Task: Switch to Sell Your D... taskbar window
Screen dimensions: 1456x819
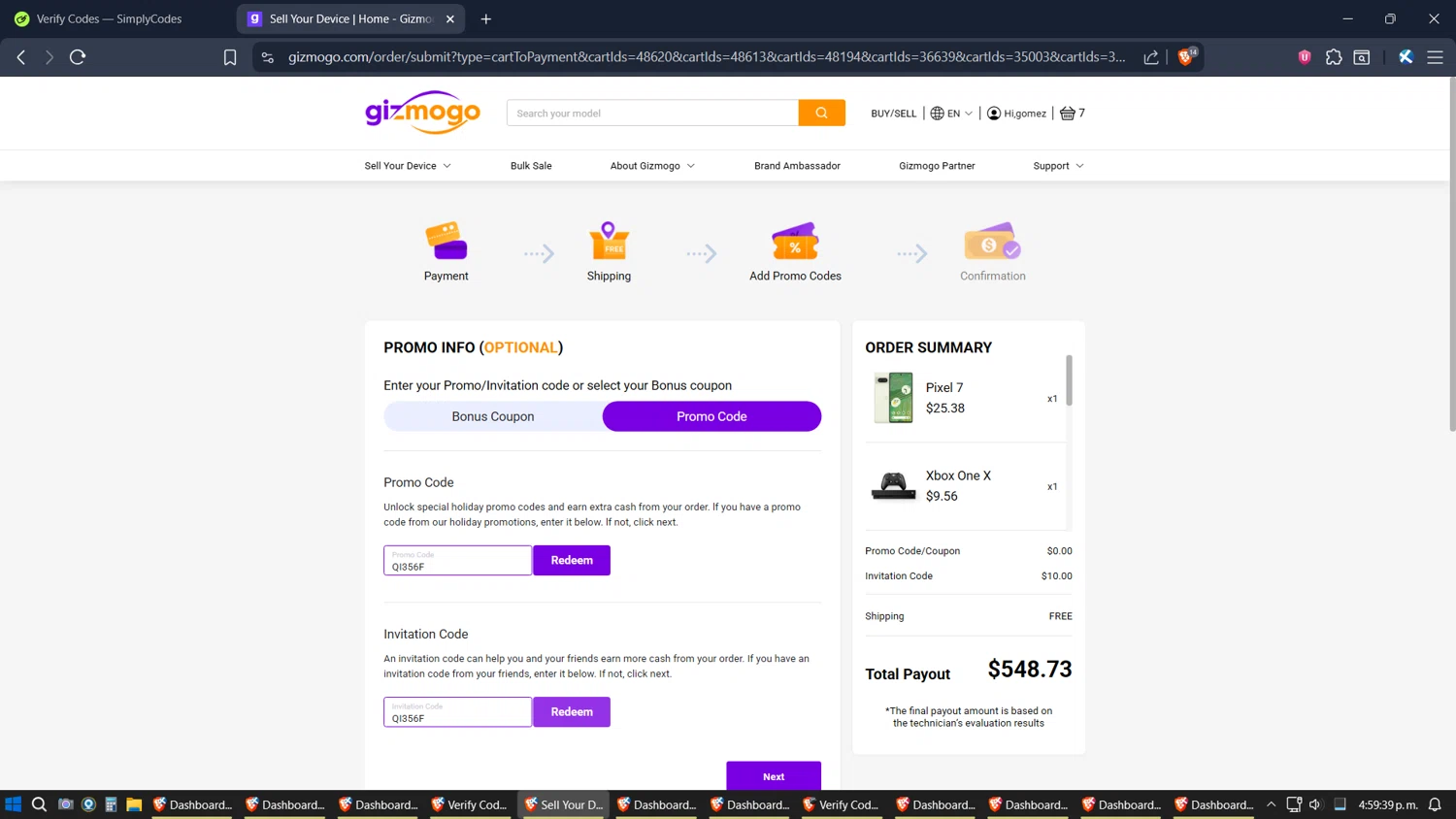Action: tap(563, 804)
